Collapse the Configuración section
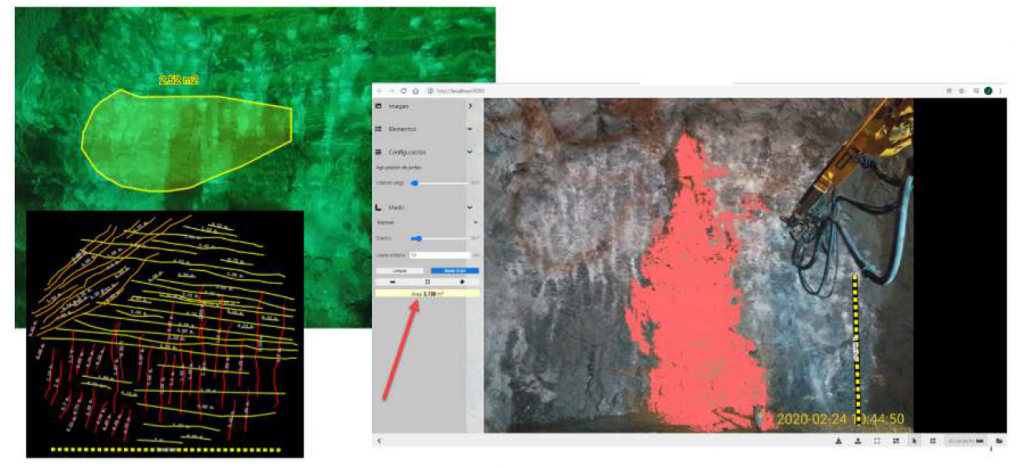Screen dimensions: 1024x468 click(x=470, y=152)
